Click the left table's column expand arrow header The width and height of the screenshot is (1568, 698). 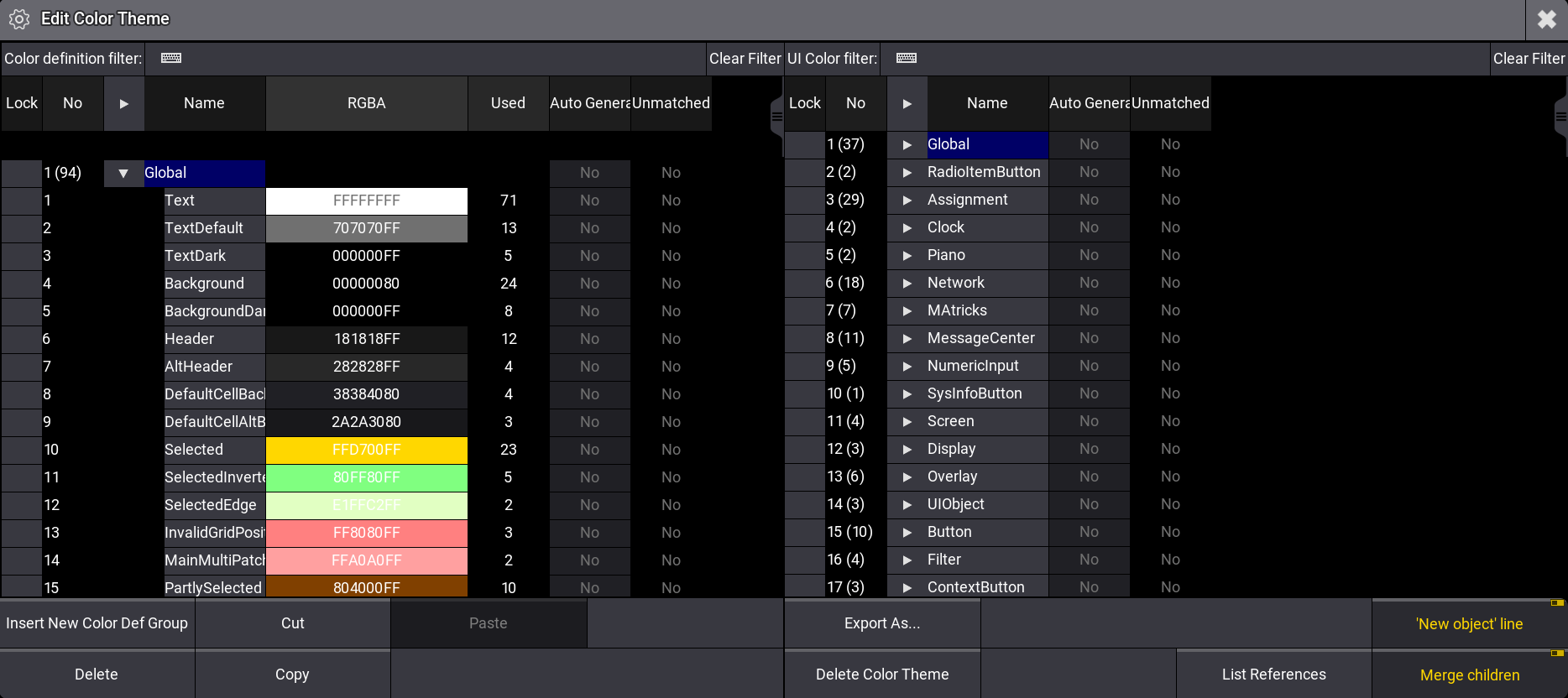124,103
